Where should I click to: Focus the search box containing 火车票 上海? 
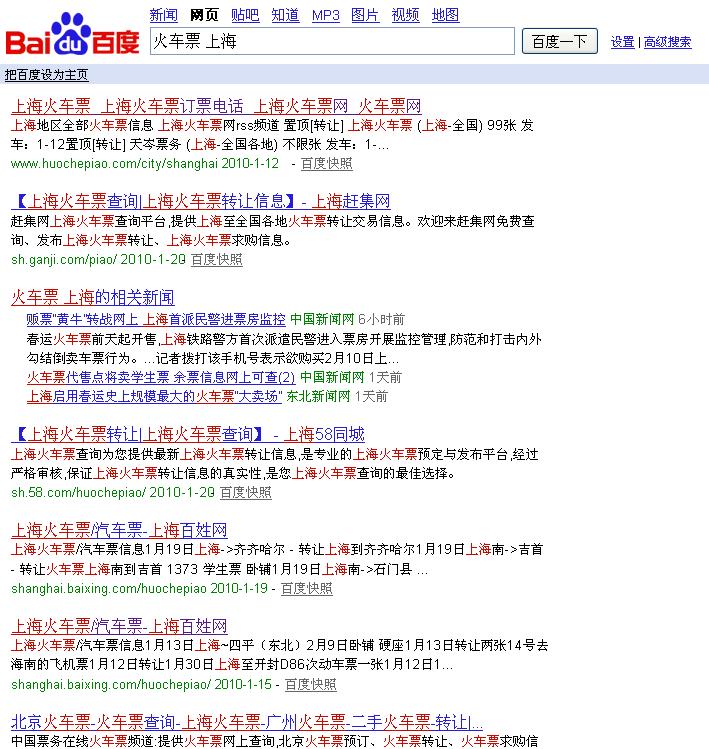[x=332, y=41]
